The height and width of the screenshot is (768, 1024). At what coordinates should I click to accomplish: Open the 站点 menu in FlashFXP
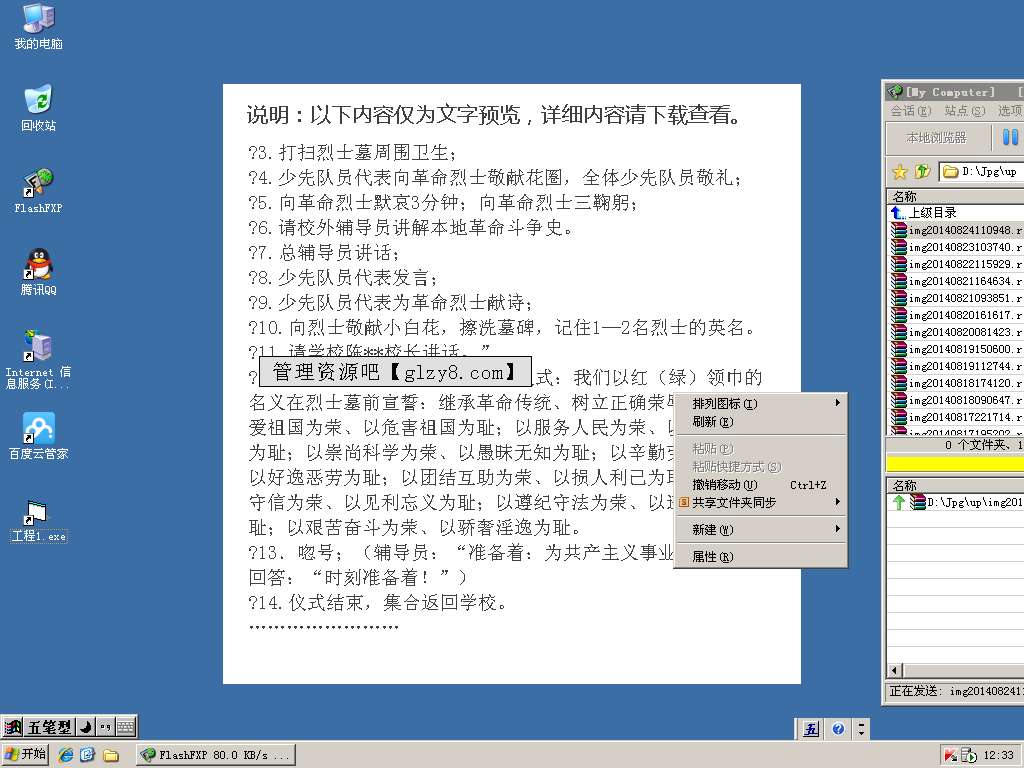965,111
